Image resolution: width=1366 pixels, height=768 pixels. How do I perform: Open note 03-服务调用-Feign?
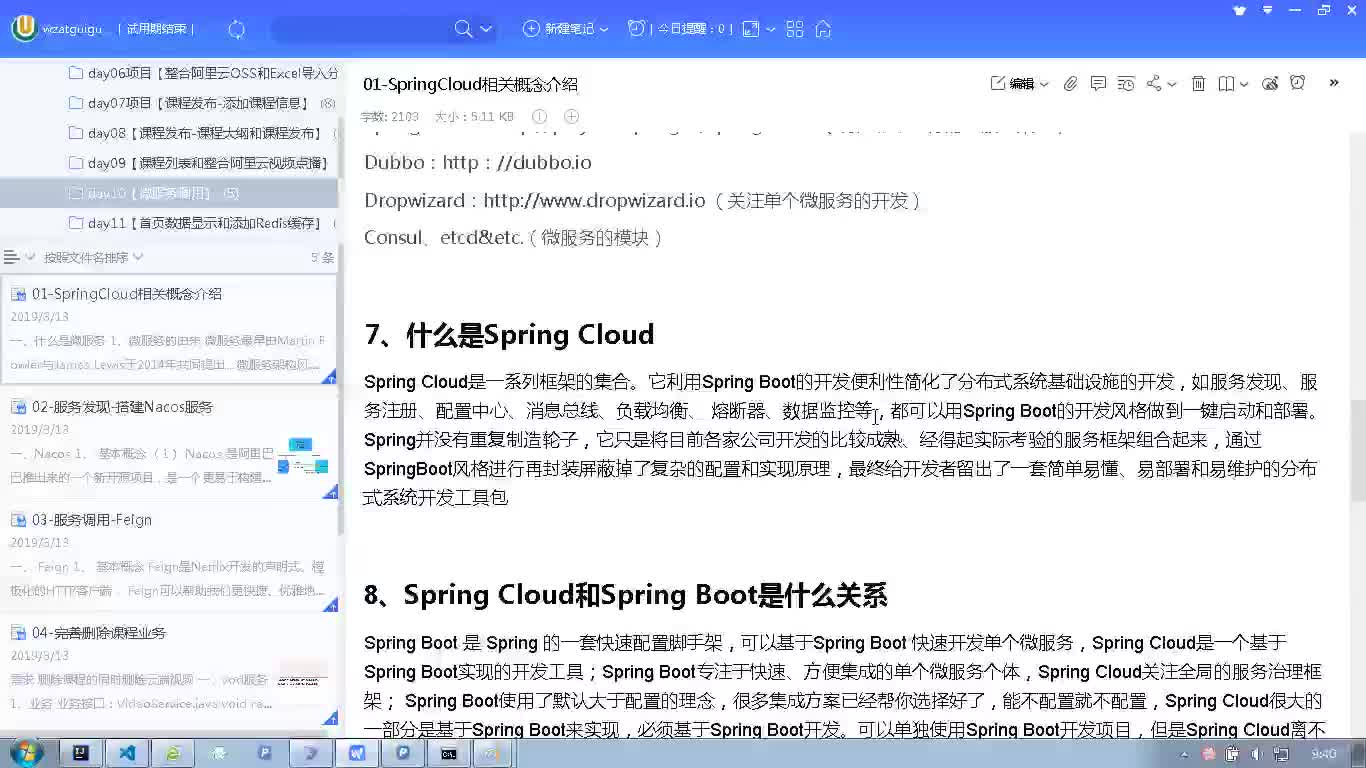(169, 556)
